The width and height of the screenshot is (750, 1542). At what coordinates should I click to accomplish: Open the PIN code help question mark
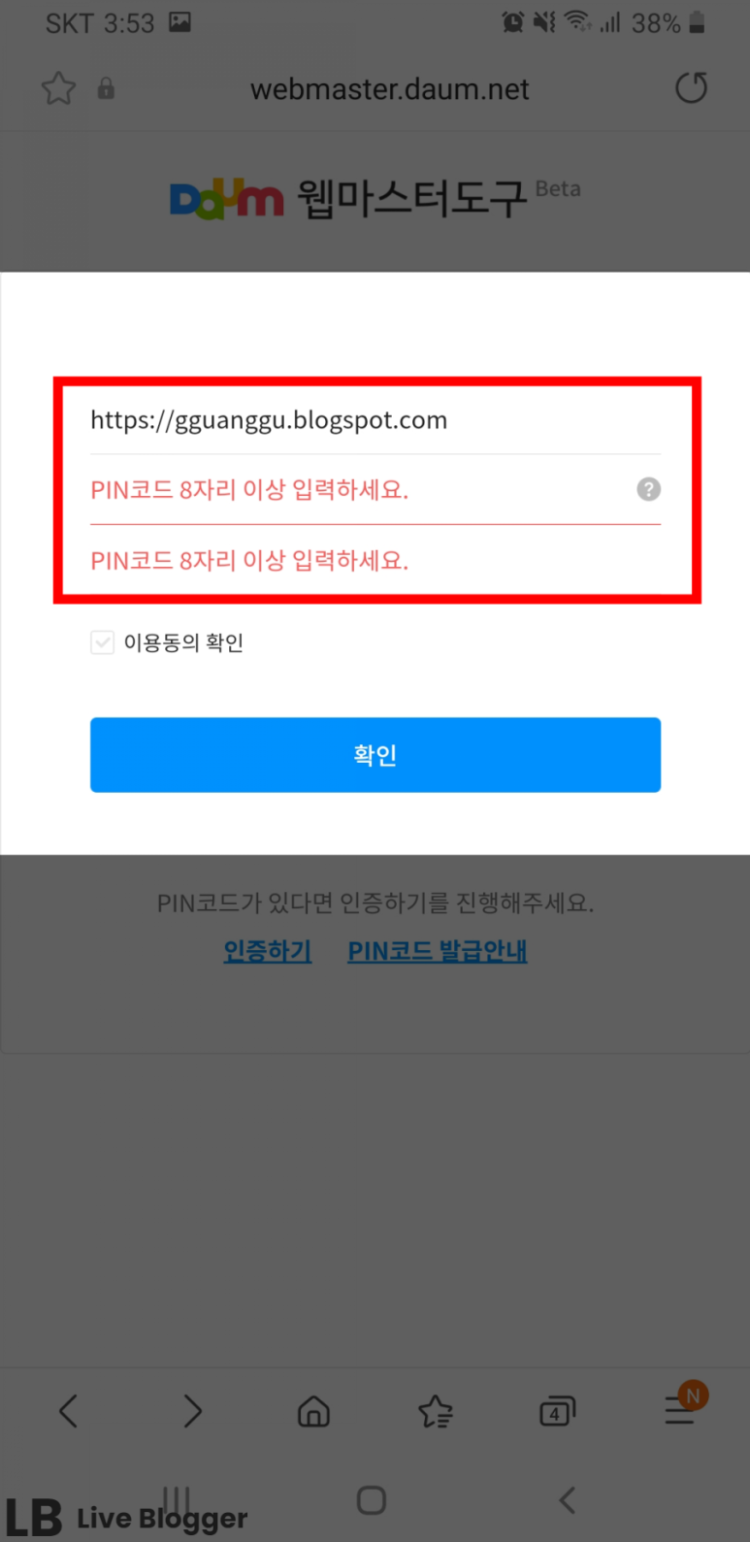(649, 490)
